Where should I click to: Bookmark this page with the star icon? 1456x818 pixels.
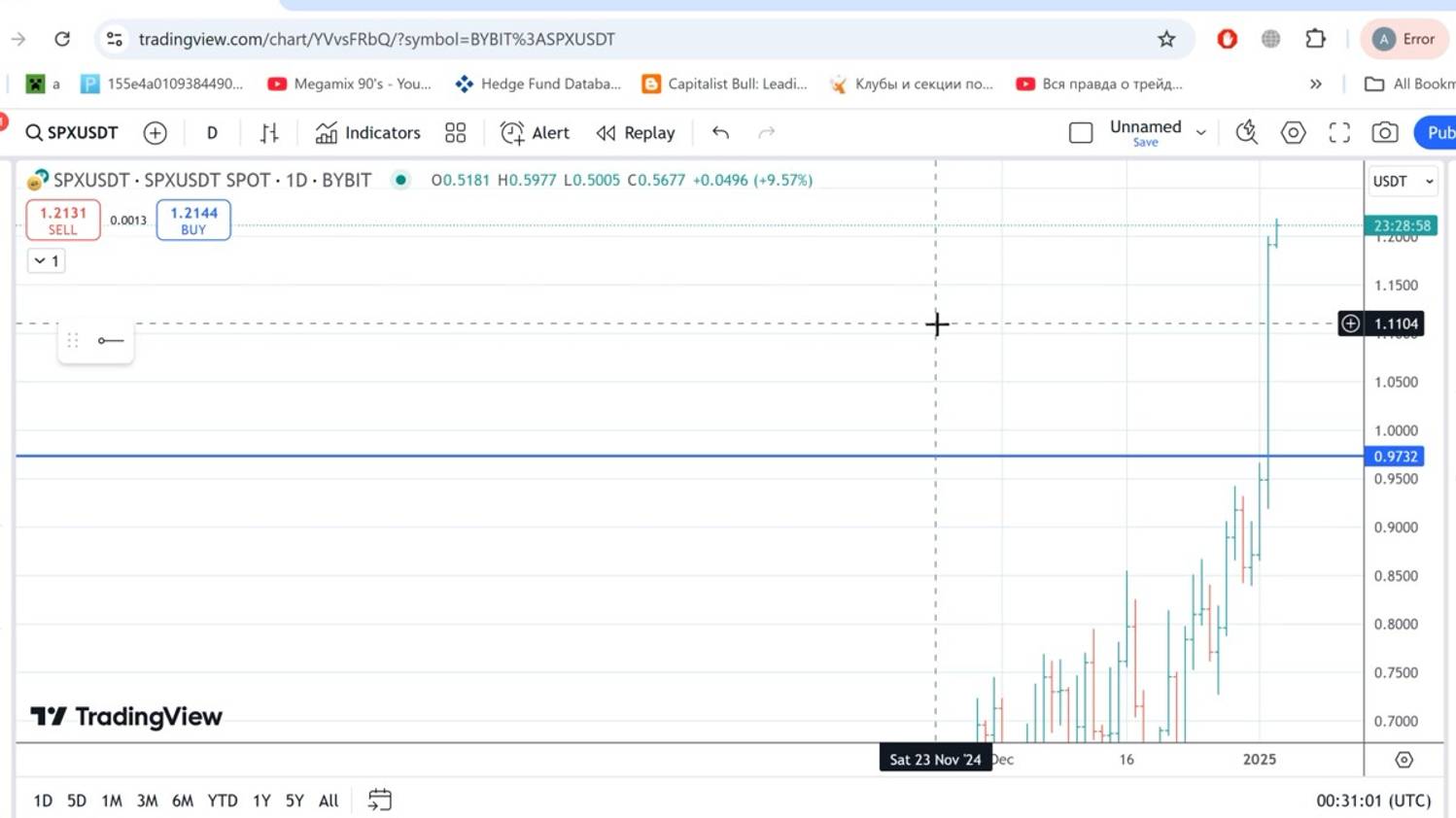point(1166,39)
